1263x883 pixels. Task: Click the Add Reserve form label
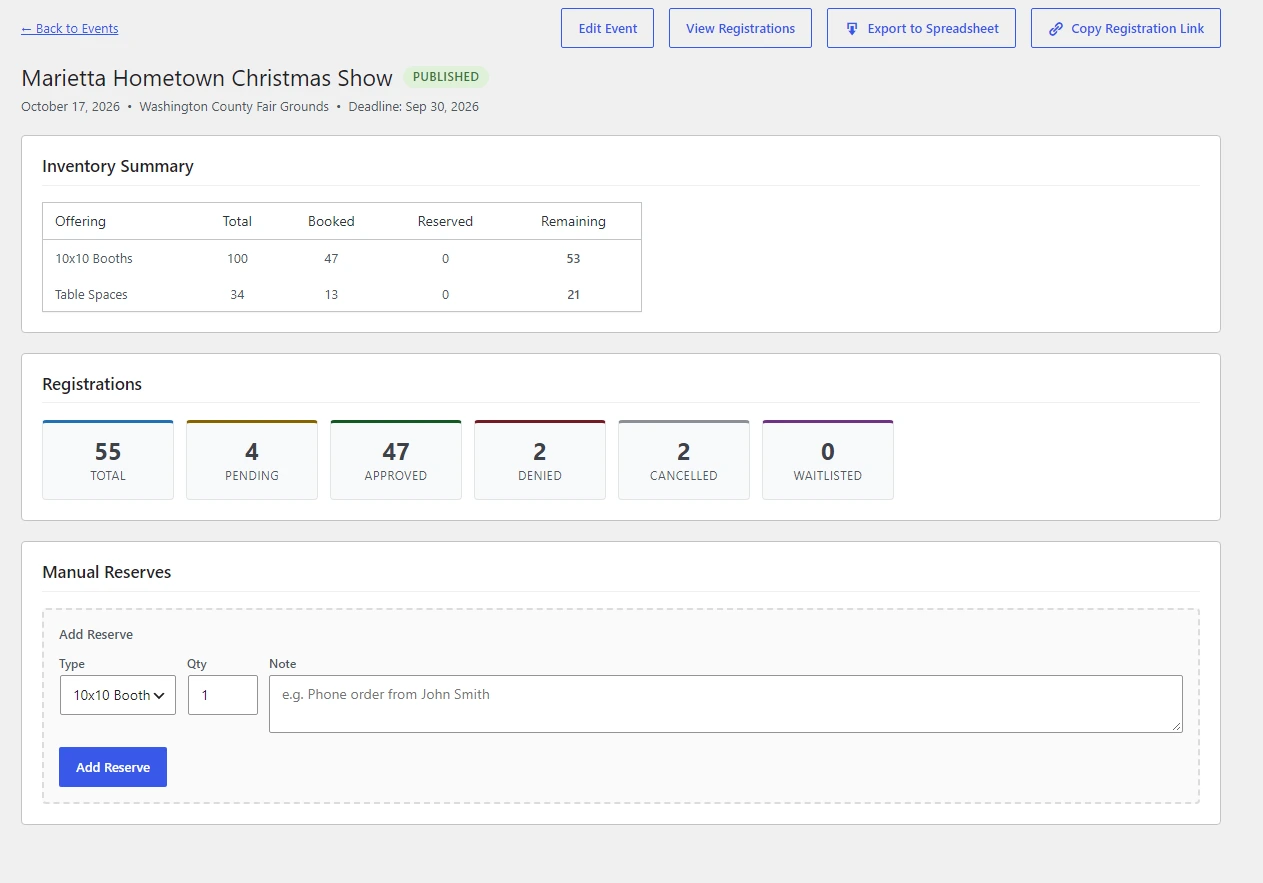[96, 634]
